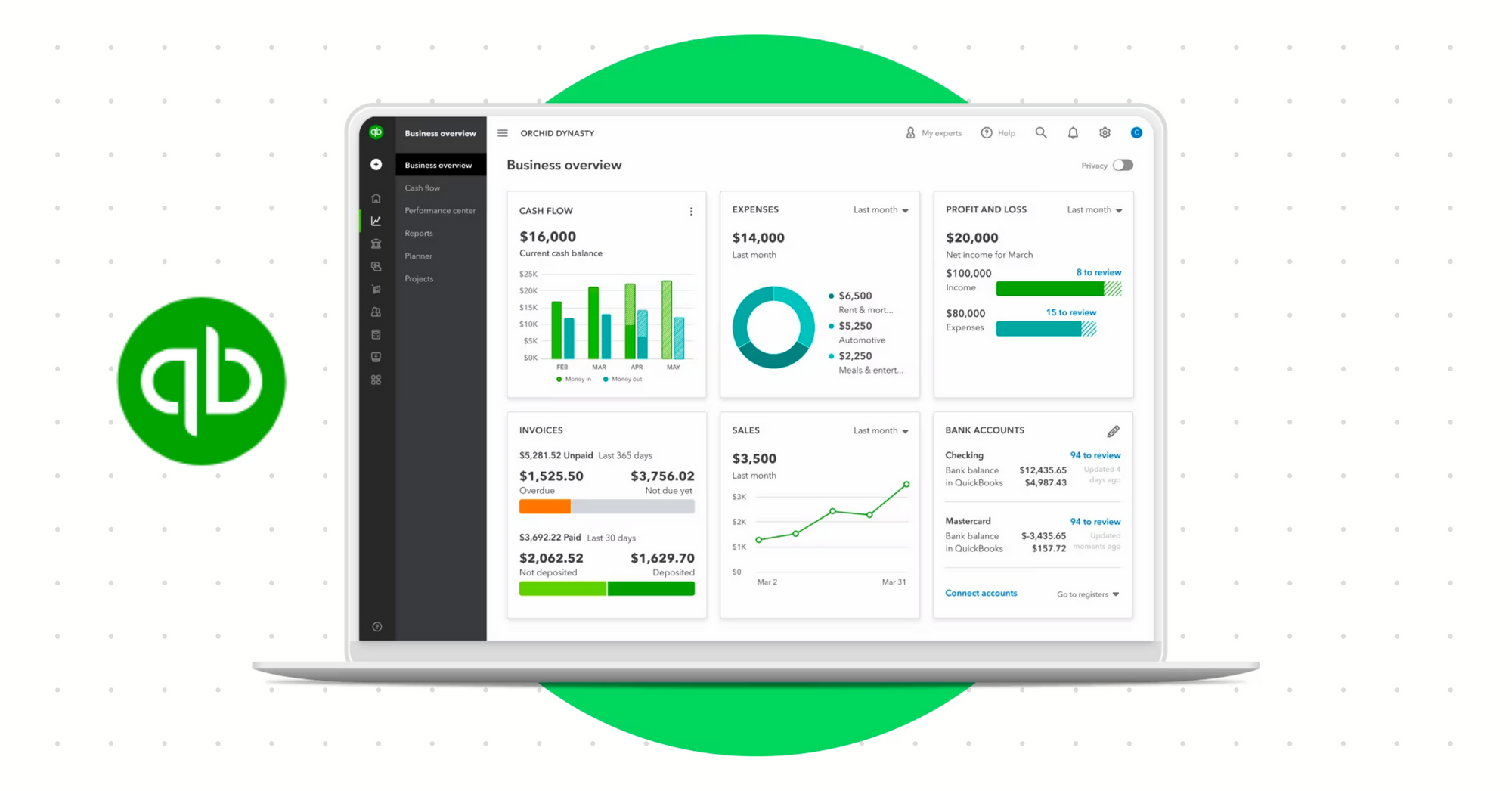Click the plus New button in the sidebar
The height and width of the screenshot is (791, 1512).
click(x=376, y=165)
